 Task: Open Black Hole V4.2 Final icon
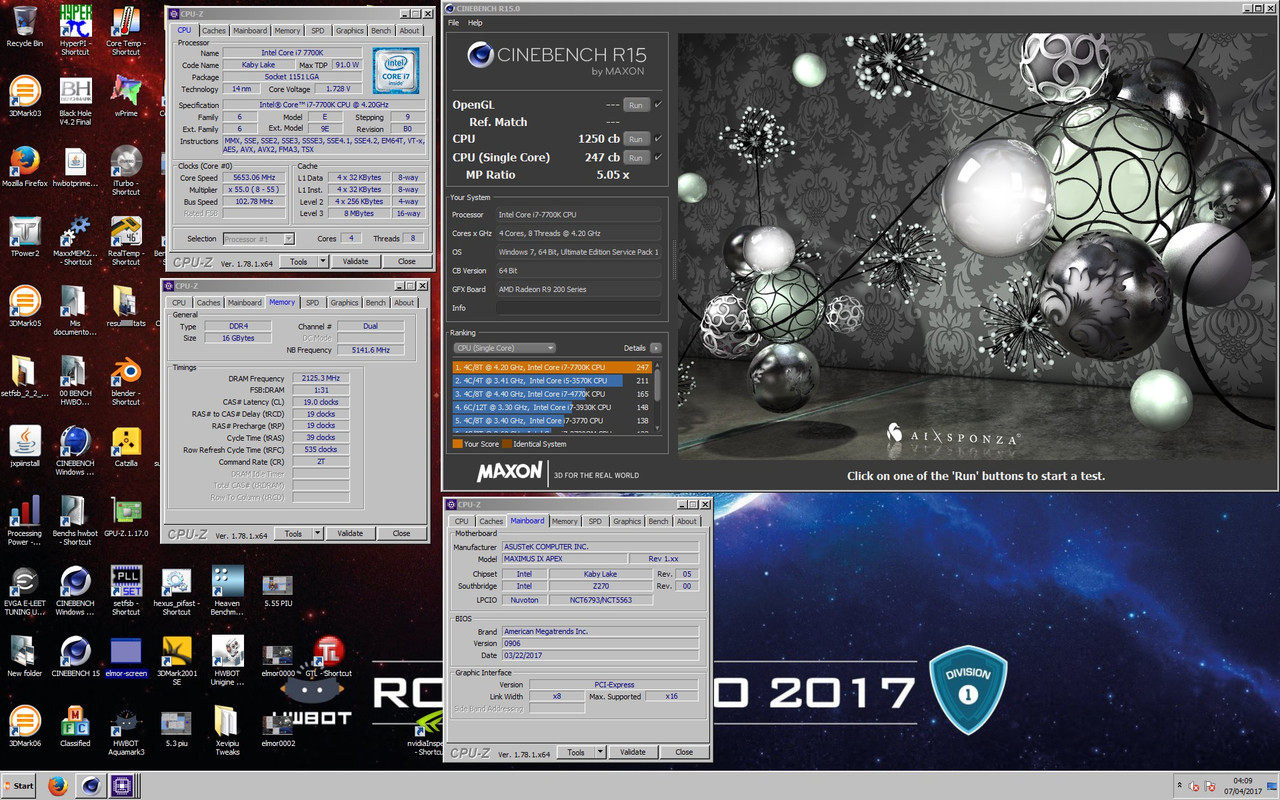tap(75, 100)
